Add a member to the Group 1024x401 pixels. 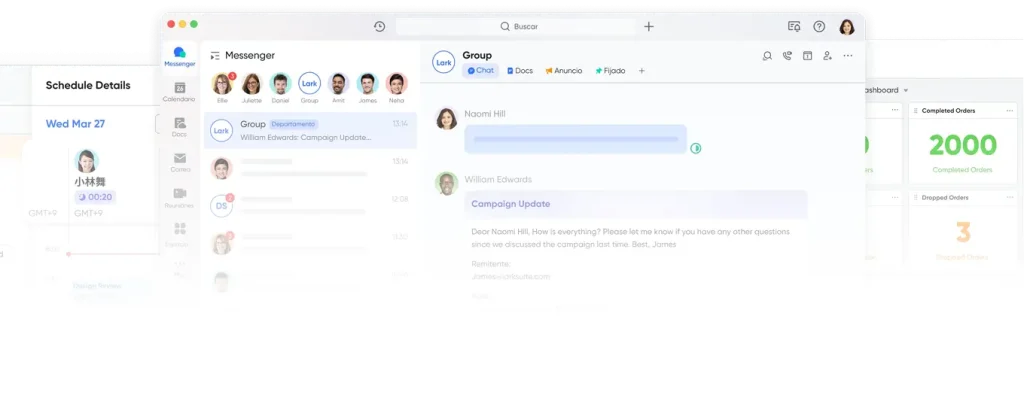pos(827,56)
